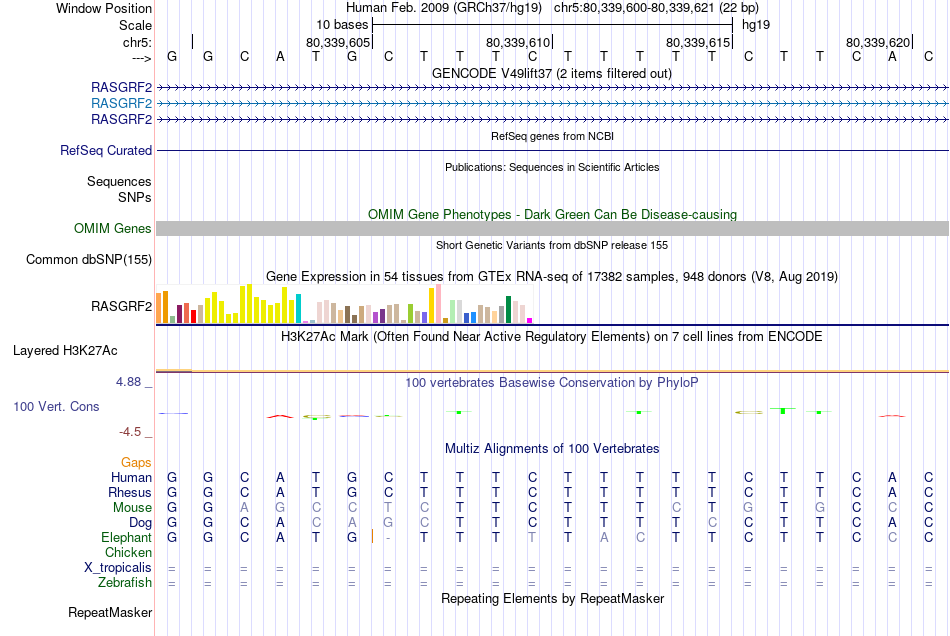Click the Sequences track label
The image size is (950, 636).
(x=119, y=181)
